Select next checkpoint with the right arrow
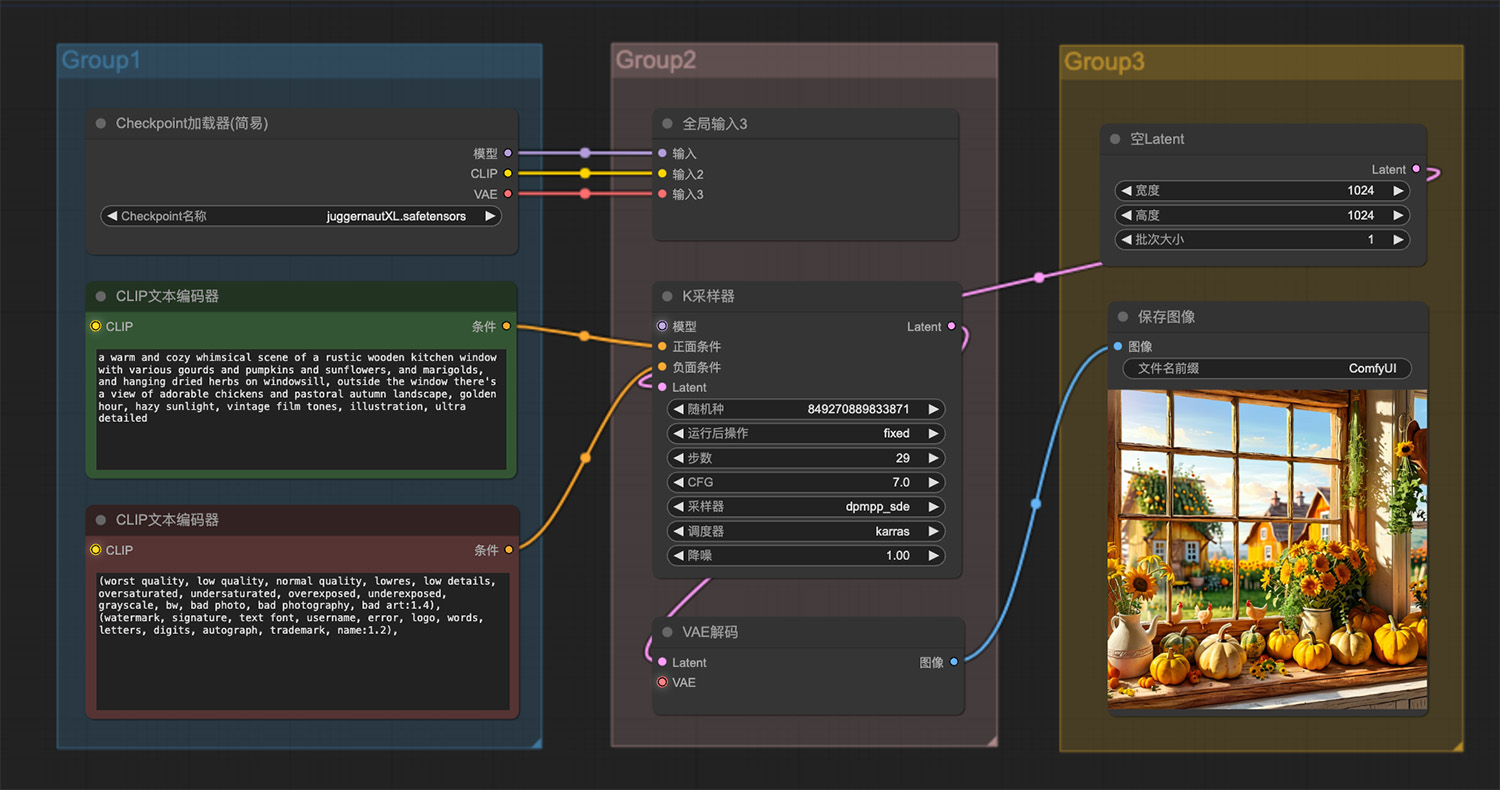 tap(490, 216)
